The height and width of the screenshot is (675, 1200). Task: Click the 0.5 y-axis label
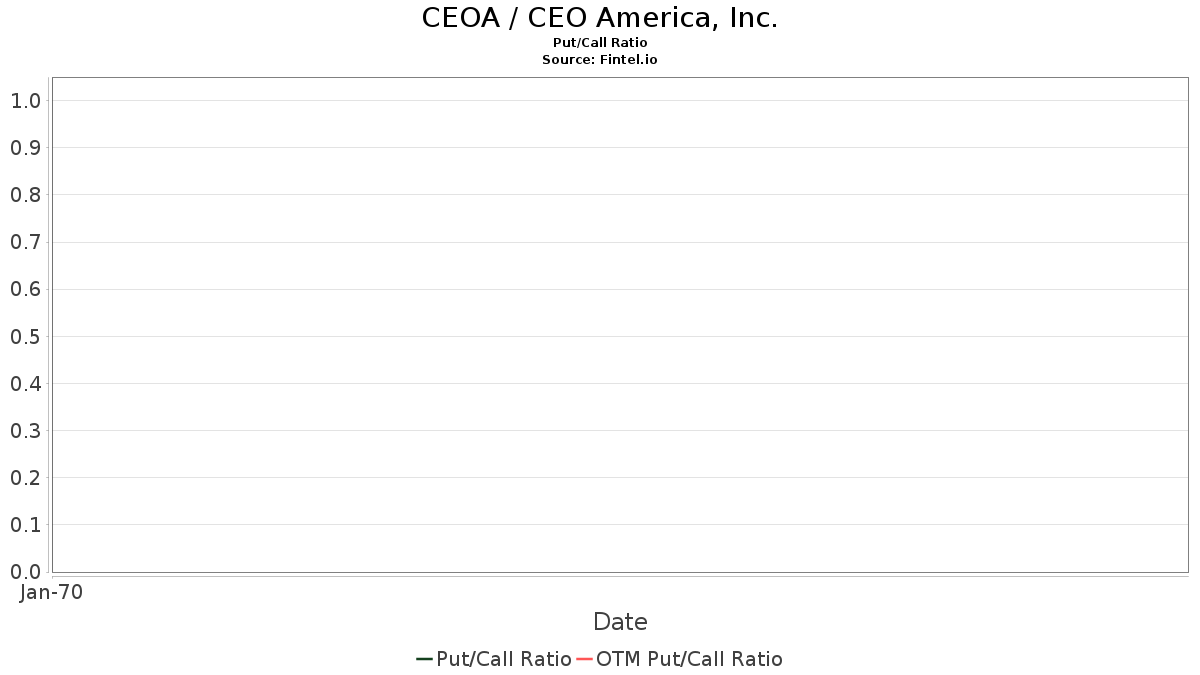click(x=26, y=337)
